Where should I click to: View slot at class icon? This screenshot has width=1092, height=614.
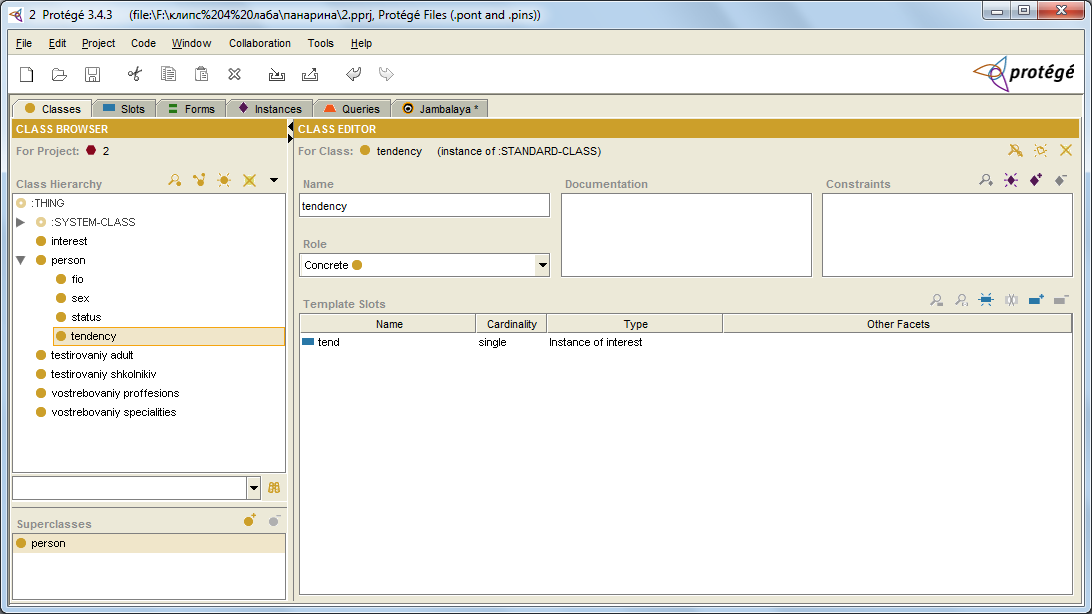(x=962, y=300)
